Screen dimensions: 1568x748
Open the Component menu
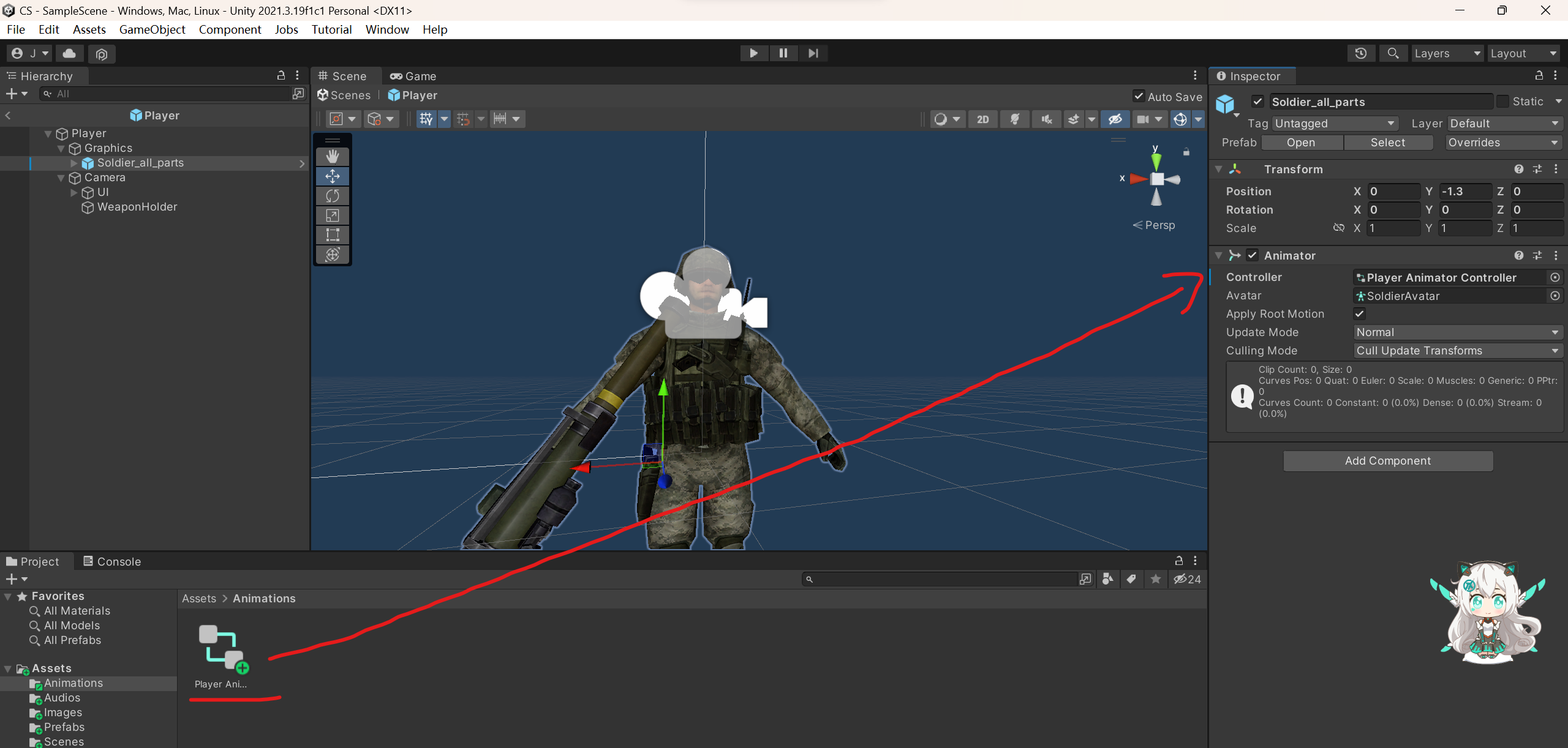point(230,29)
